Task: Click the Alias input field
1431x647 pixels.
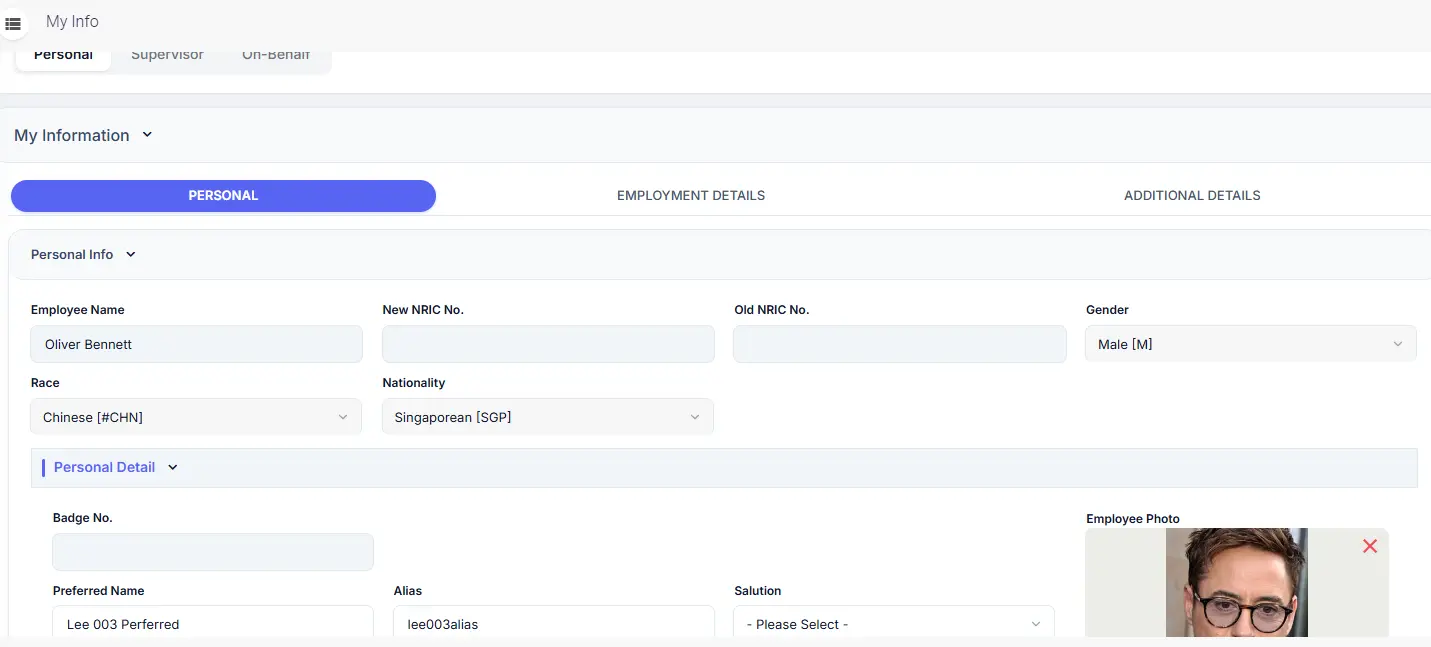Action: (x=554, y=624)
